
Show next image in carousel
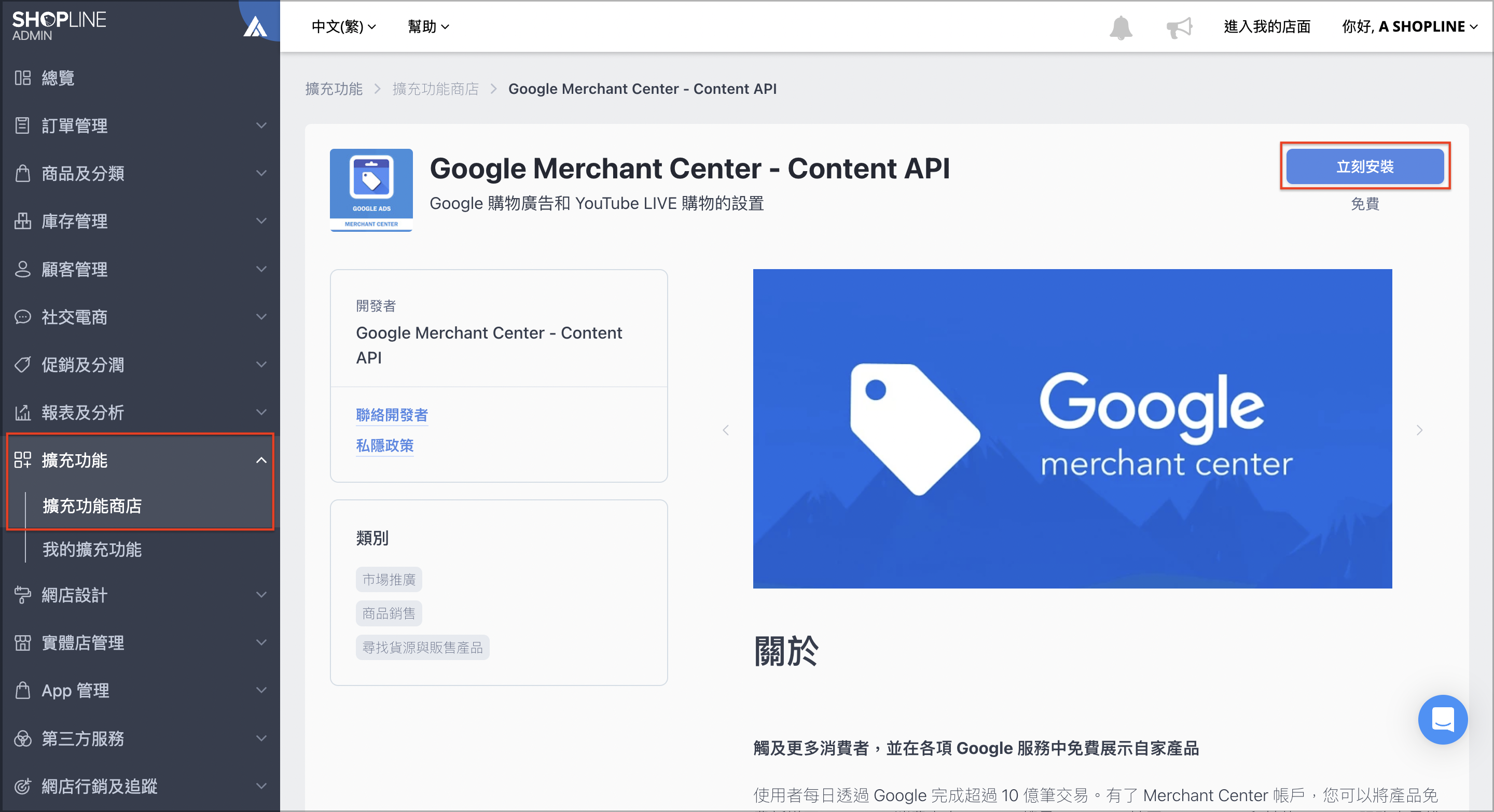pyautogui.click(x=1419, y=429)
